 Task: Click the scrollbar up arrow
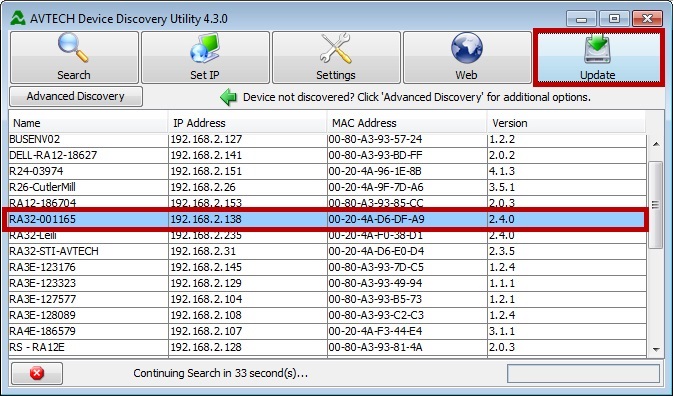pos(656,144)
